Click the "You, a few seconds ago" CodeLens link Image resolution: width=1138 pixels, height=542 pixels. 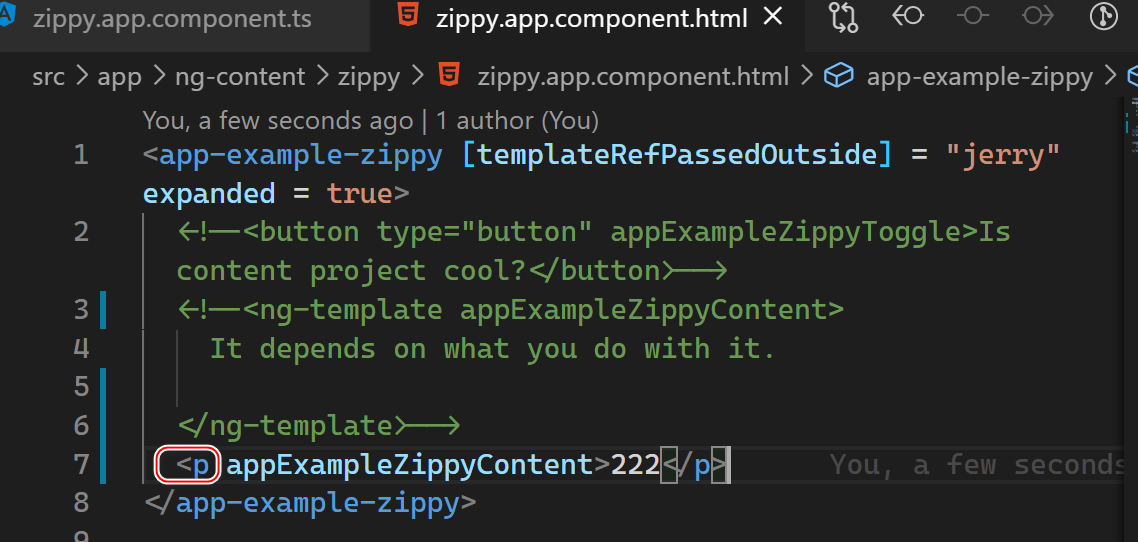(x=277, y=121)
